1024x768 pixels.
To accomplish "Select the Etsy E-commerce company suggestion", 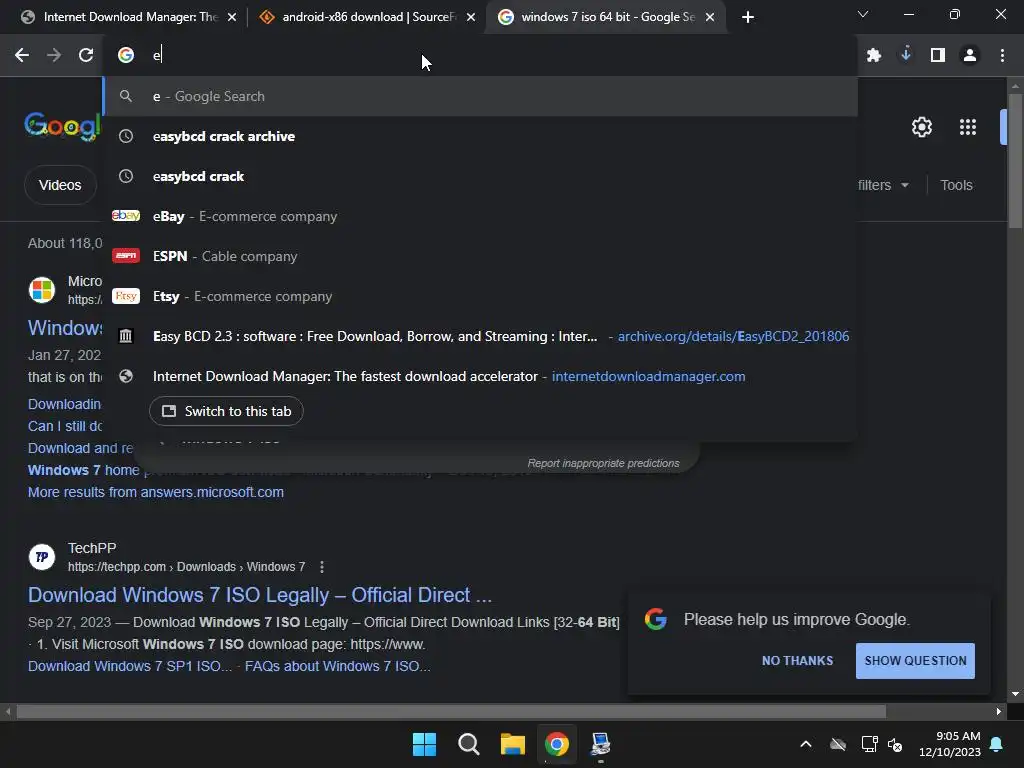I will 481,296.
